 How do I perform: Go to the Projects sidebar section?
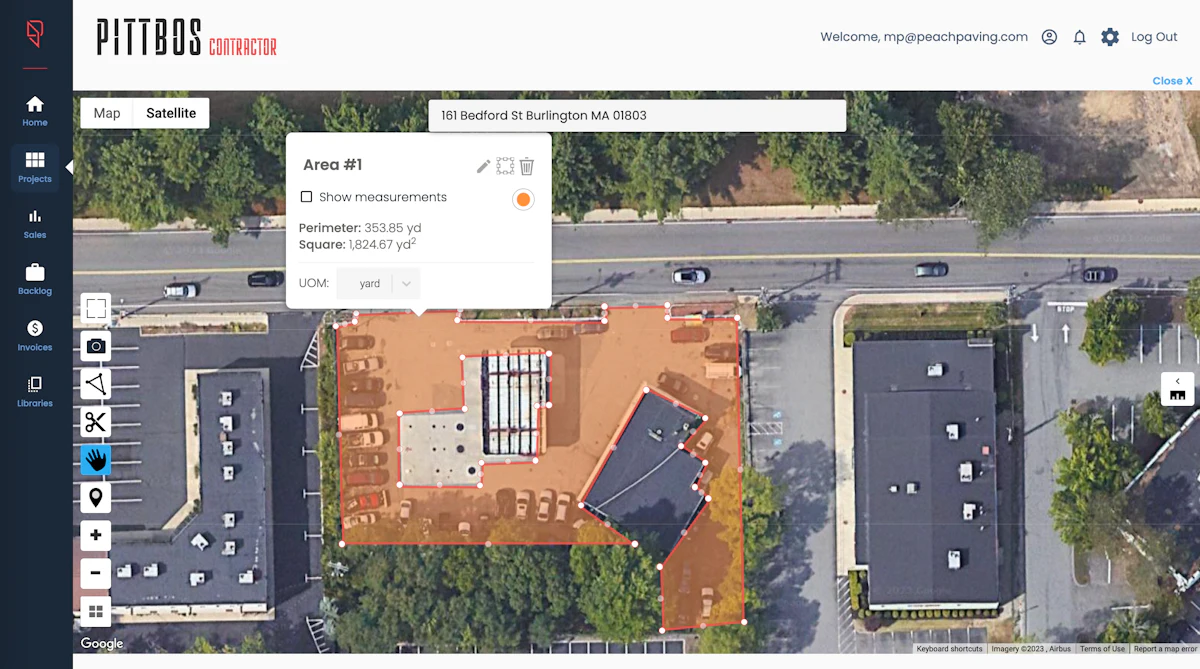coord(35,167)
